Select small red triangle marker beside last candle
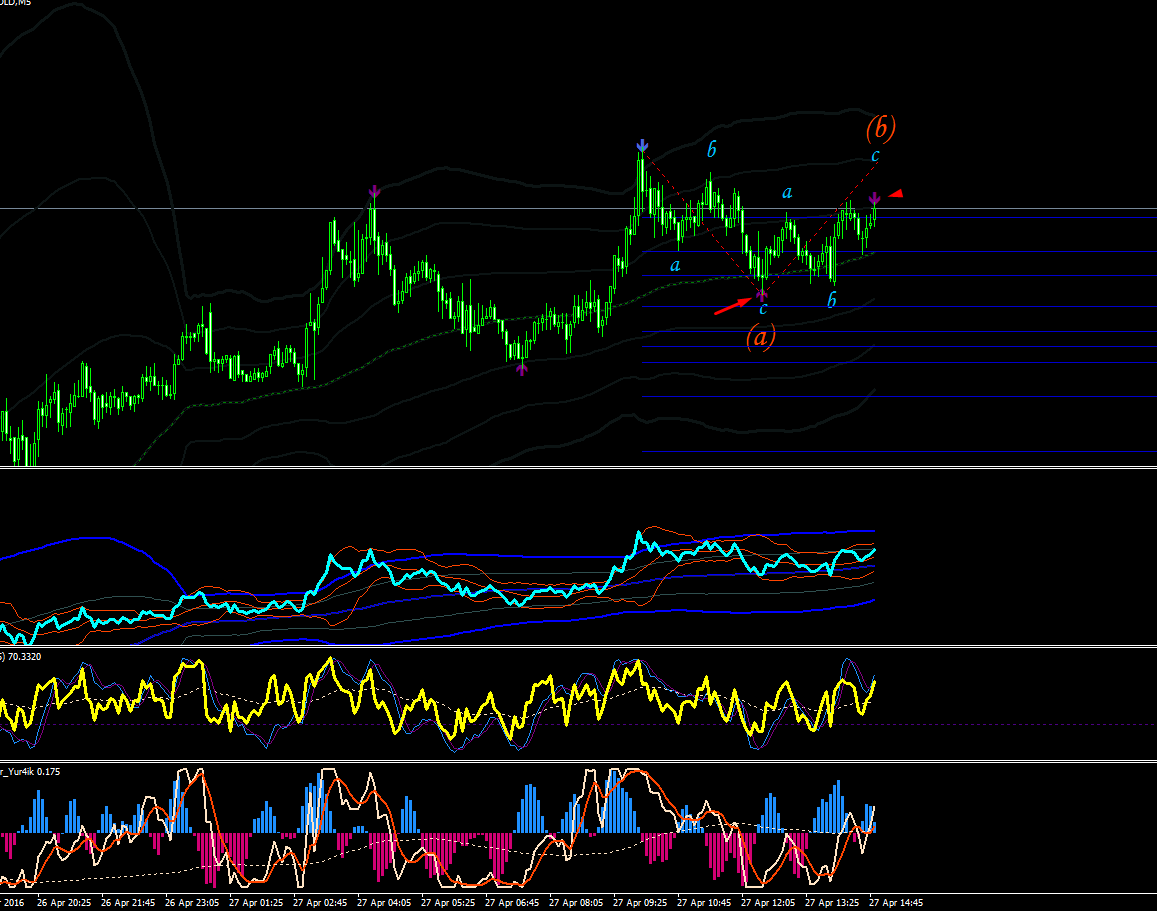 click(x=895, y=194)
